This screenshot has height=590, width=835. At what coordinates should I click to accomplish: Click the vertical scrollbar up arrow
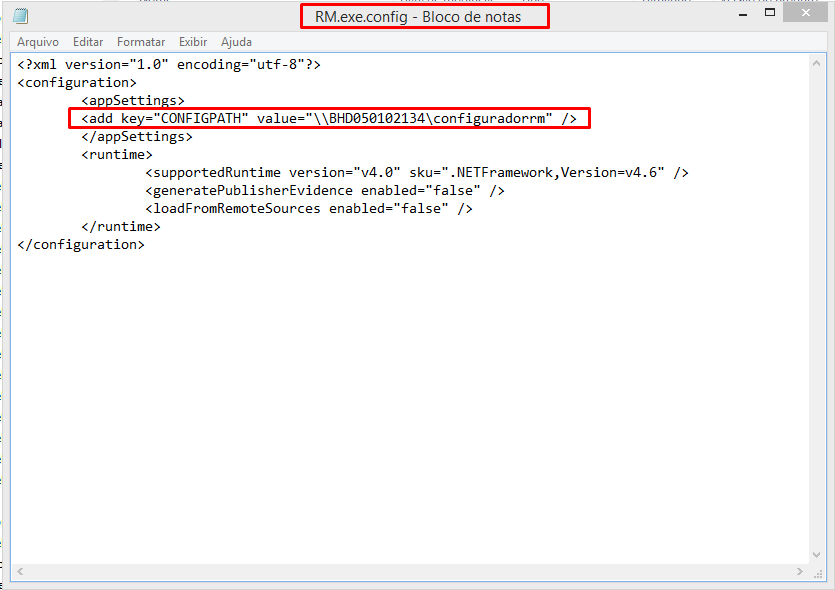pos(816,63)
